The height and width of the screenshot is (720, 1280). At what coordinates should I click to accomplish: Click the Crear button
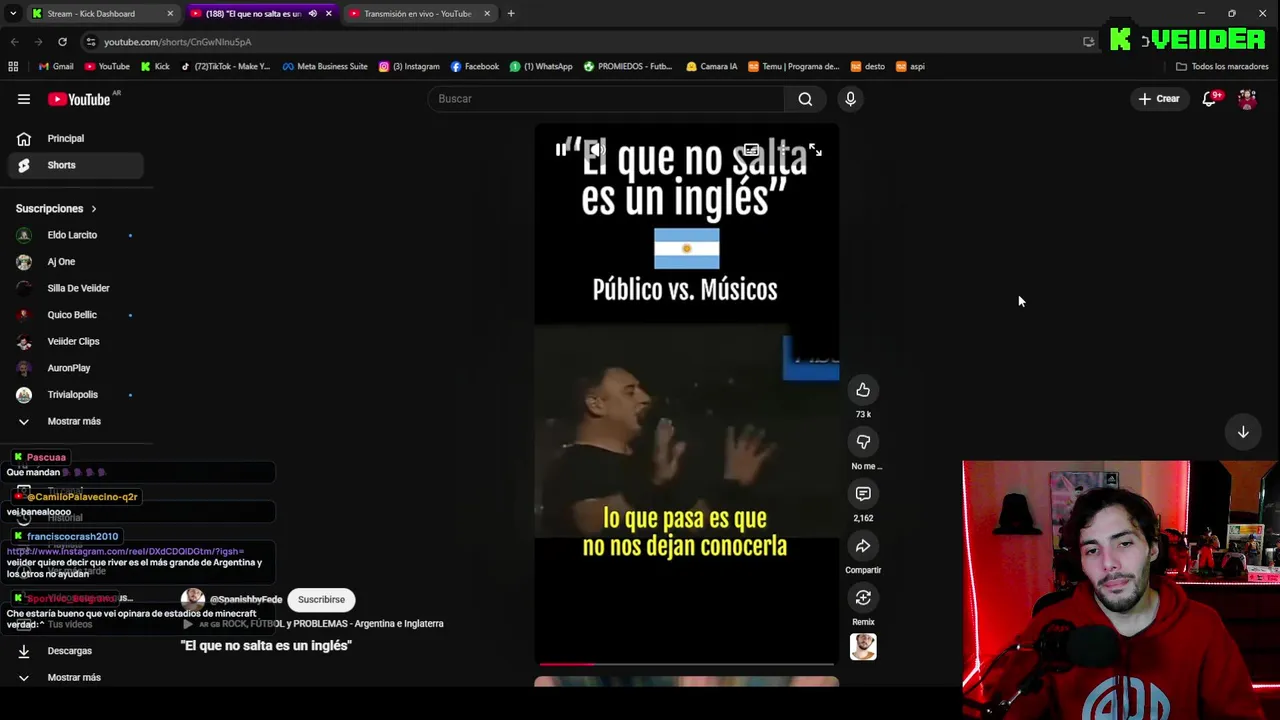coord(1159,99)
